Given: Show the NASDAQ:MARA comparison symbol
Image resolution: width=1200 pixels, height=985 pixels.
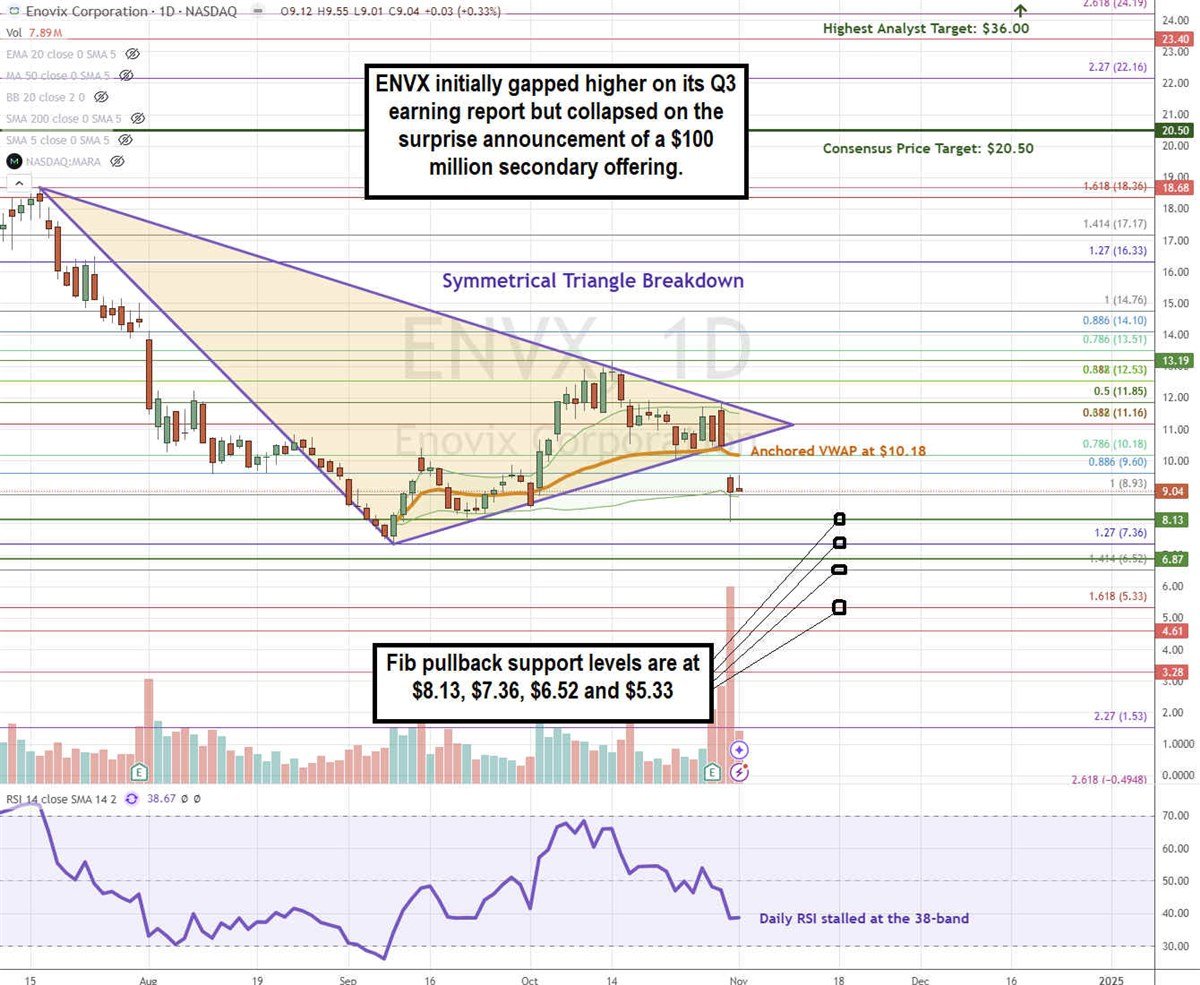Looking at the screenshot, I should (x=117, y=161).
